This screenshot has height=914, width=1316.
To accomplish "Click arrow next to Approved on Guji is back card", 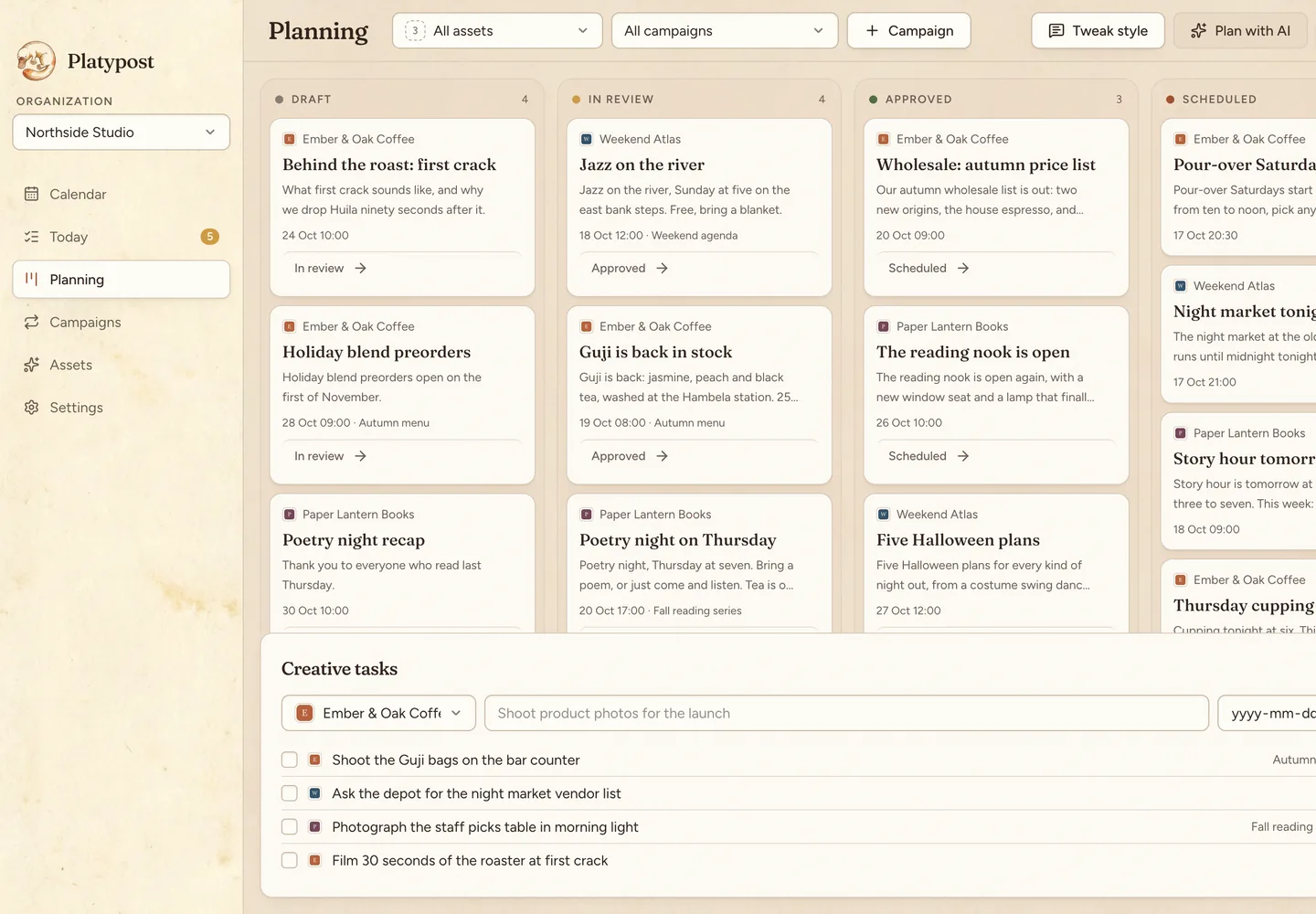I will point(662,456).
